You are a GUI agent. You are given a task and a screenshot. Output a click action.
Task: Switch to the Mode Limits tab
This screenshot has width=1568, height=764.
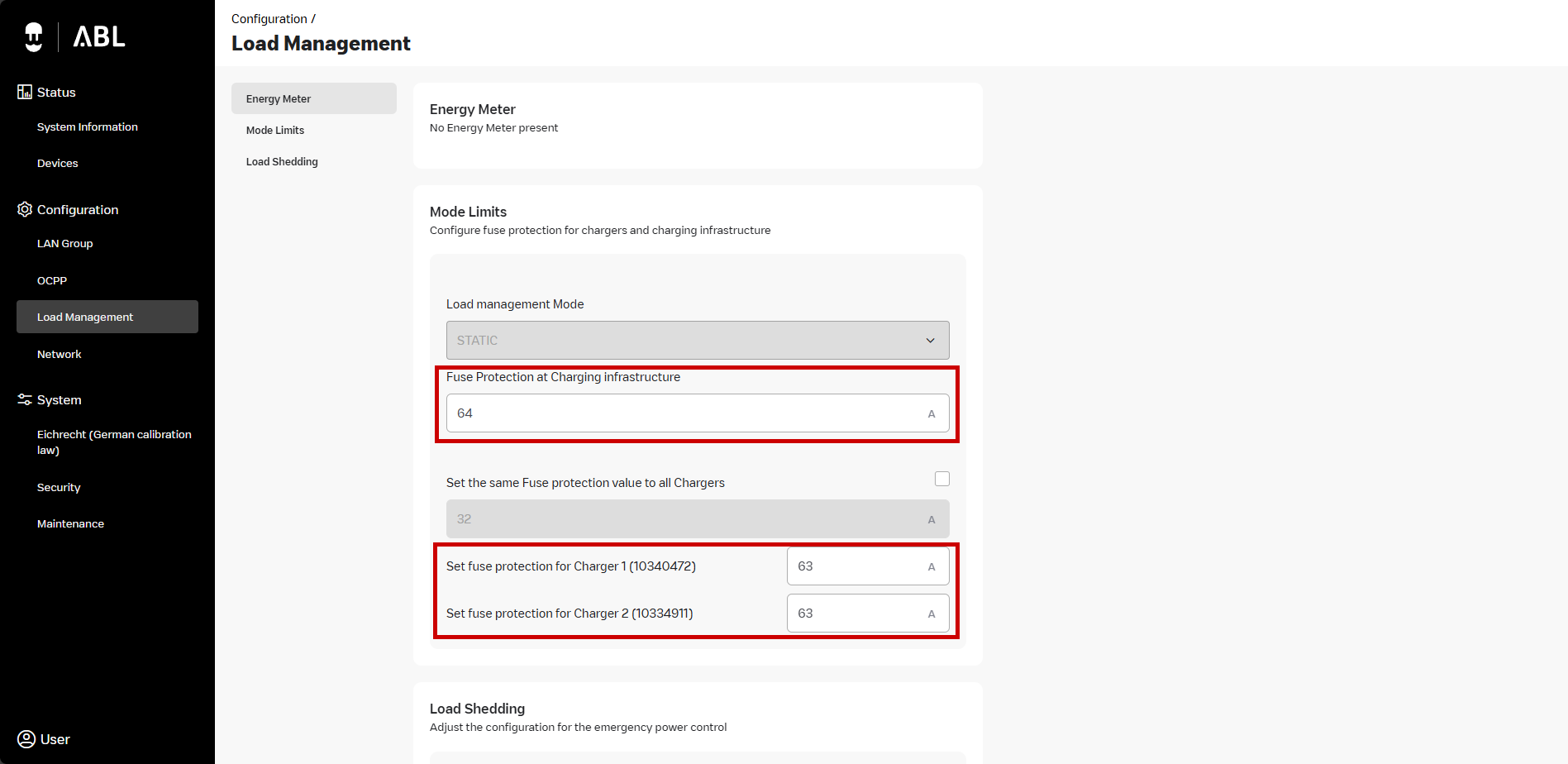click(275, 130)
